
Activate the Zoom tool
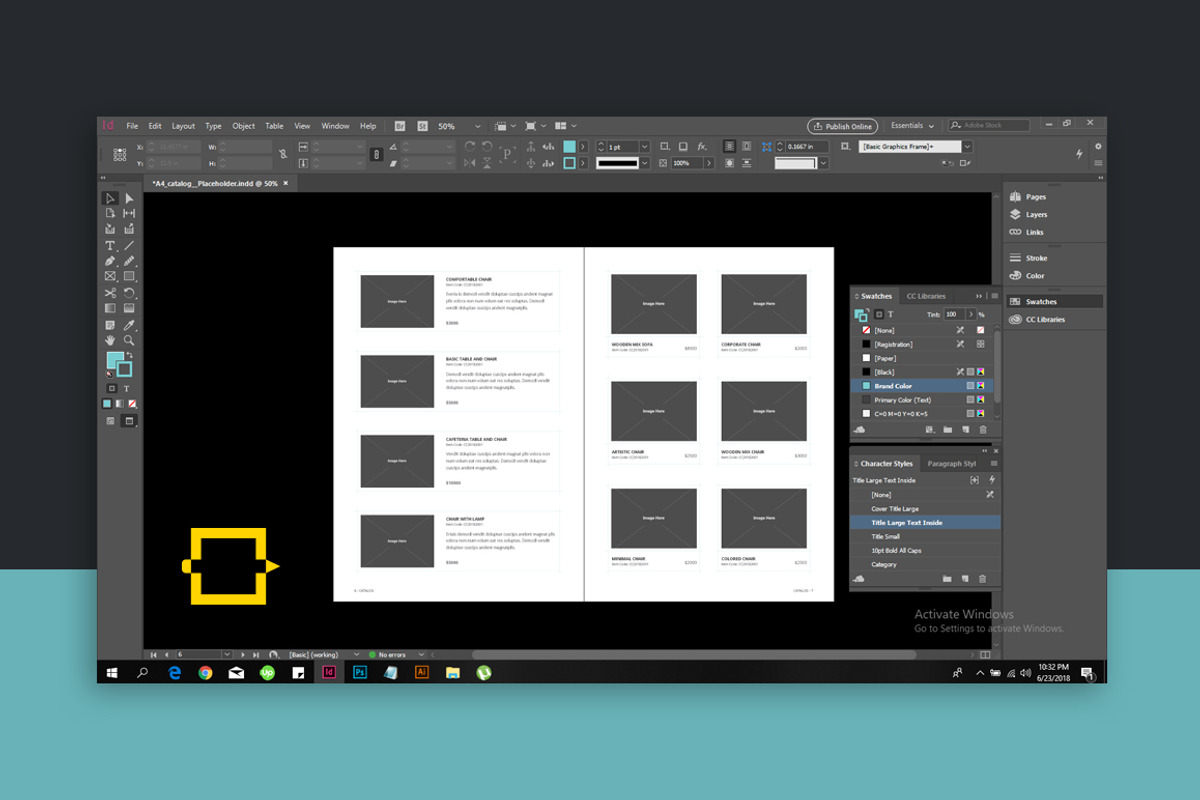pyautogui.click(x=129, y=340)
